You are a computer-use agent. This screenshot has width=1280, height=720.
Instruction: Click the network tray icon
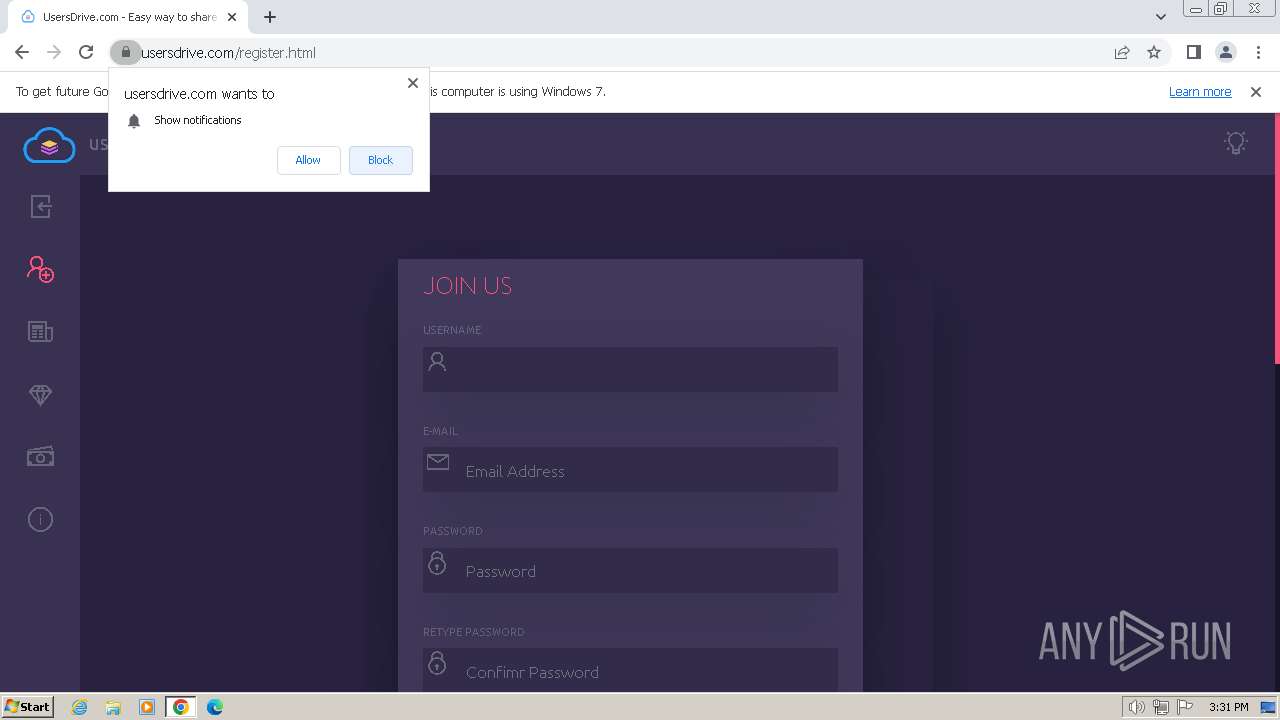1161,707
